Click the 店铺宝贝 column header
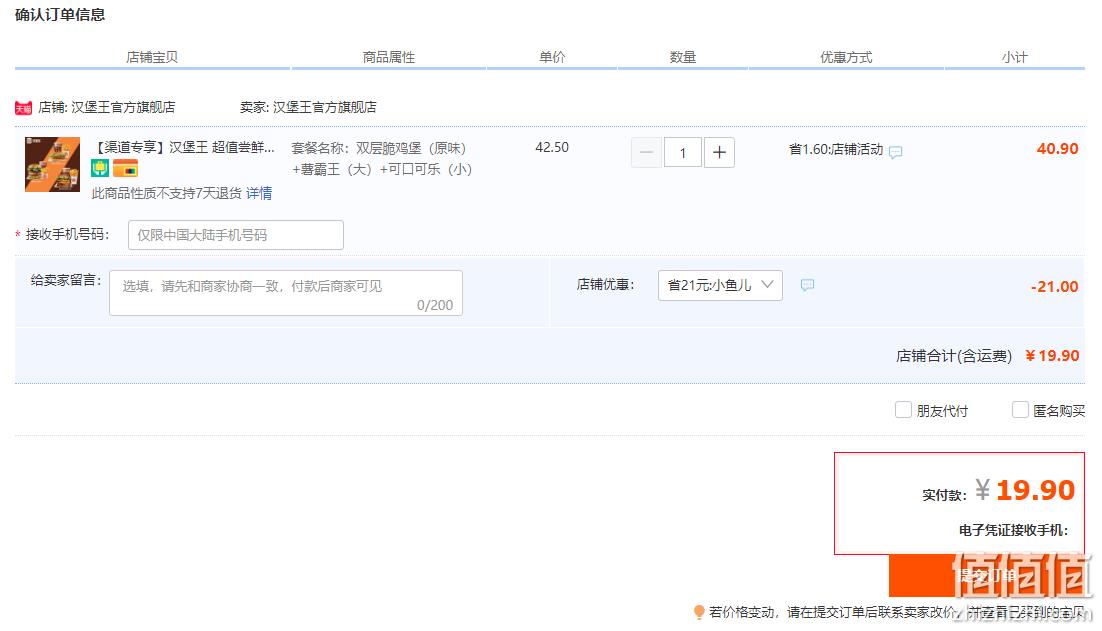The height and width of the screenshot is (631, 1102). pos(152,58)
